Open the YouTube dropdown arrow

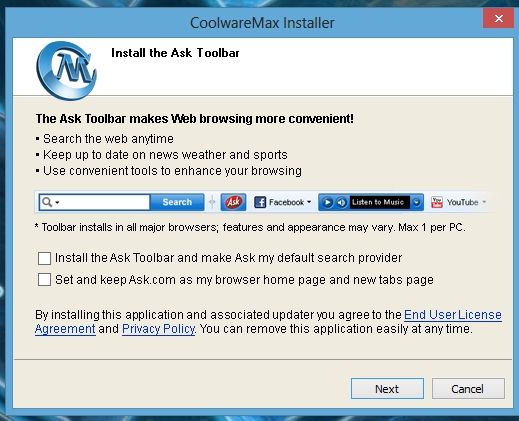(x=484, y=202)
